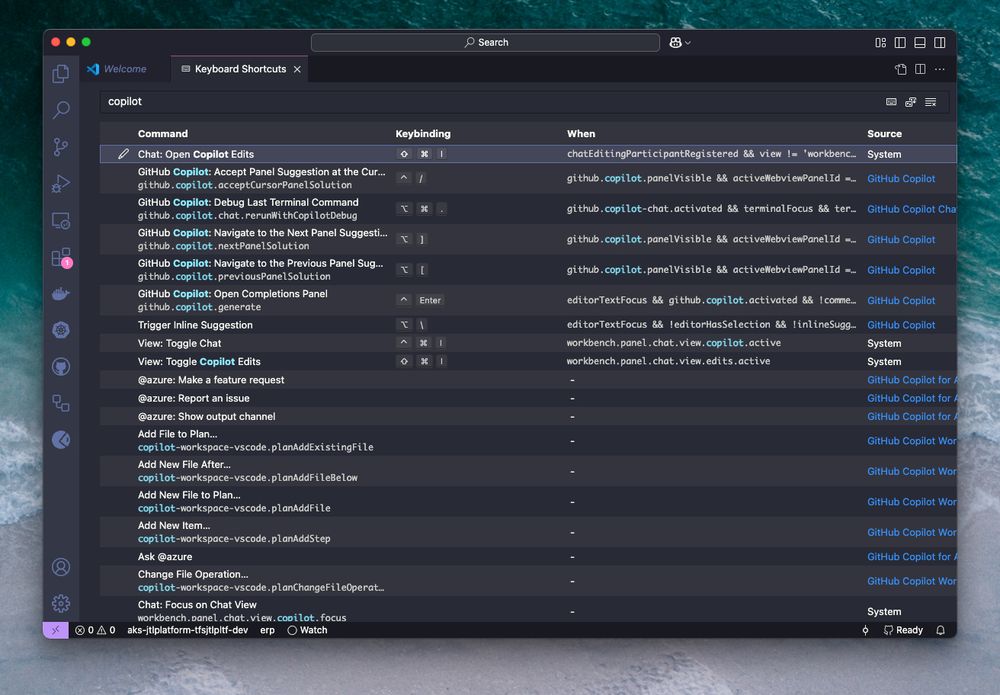Switch to the Welcome tab
The width and height of the screenshot is (1000, 695).
tap(125, 69)
